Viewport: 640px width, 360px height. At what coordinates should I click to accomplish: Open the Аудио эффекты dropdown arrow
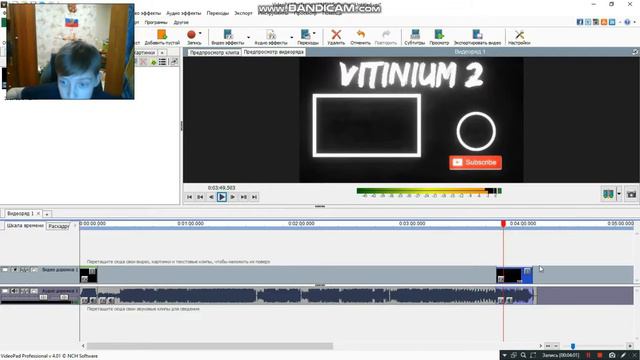click(291, 38)
